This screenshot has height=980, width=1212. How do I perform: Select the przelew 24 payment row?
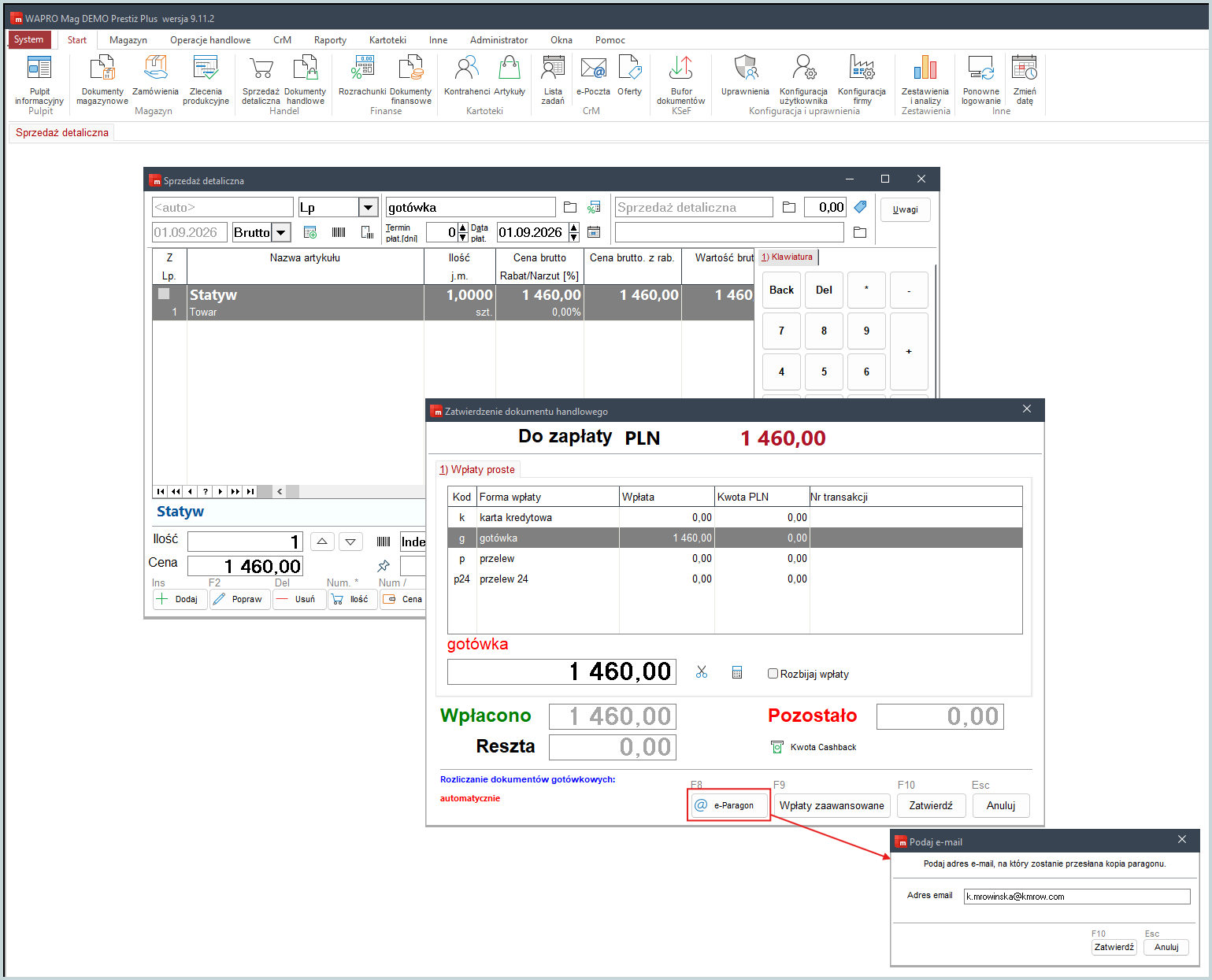point(735,579)
